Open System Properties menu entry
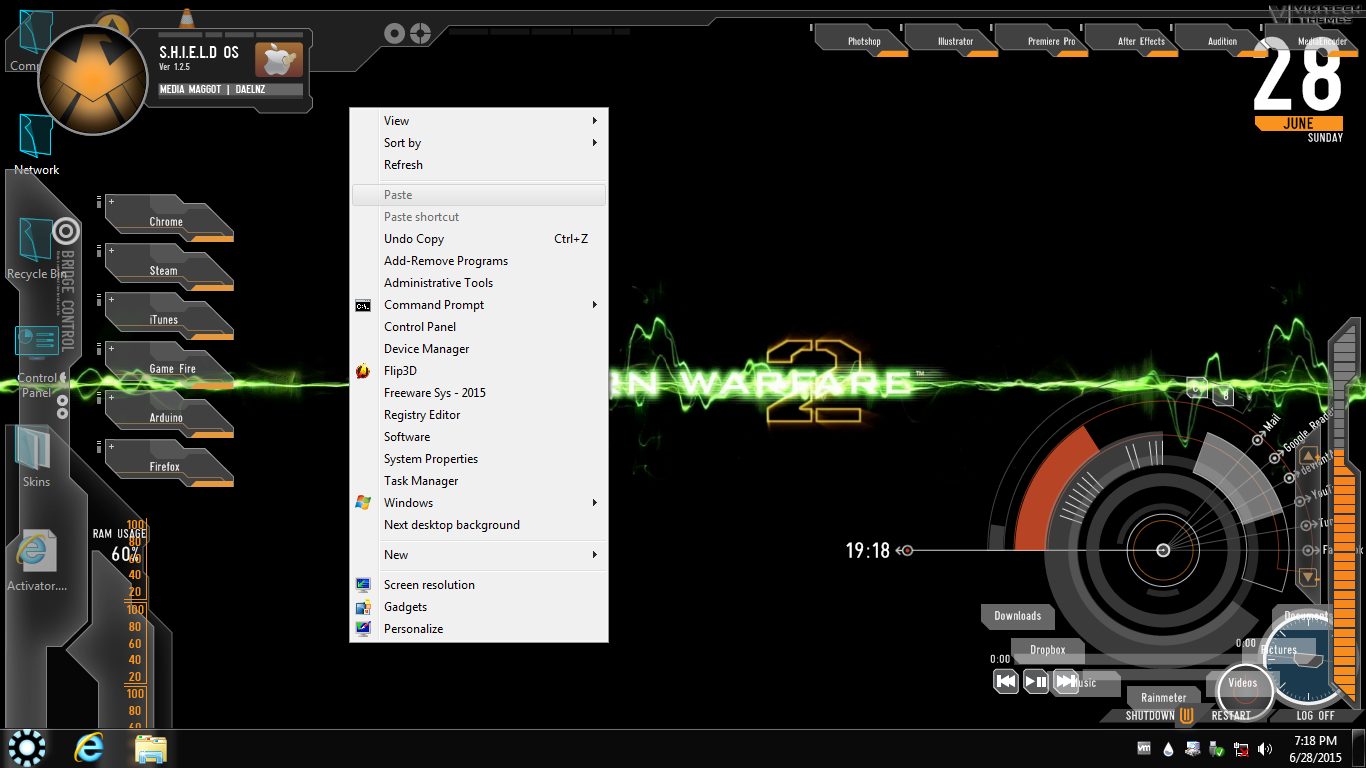Viewport: 1366px width, 768px height. click(x=479, y=459)
